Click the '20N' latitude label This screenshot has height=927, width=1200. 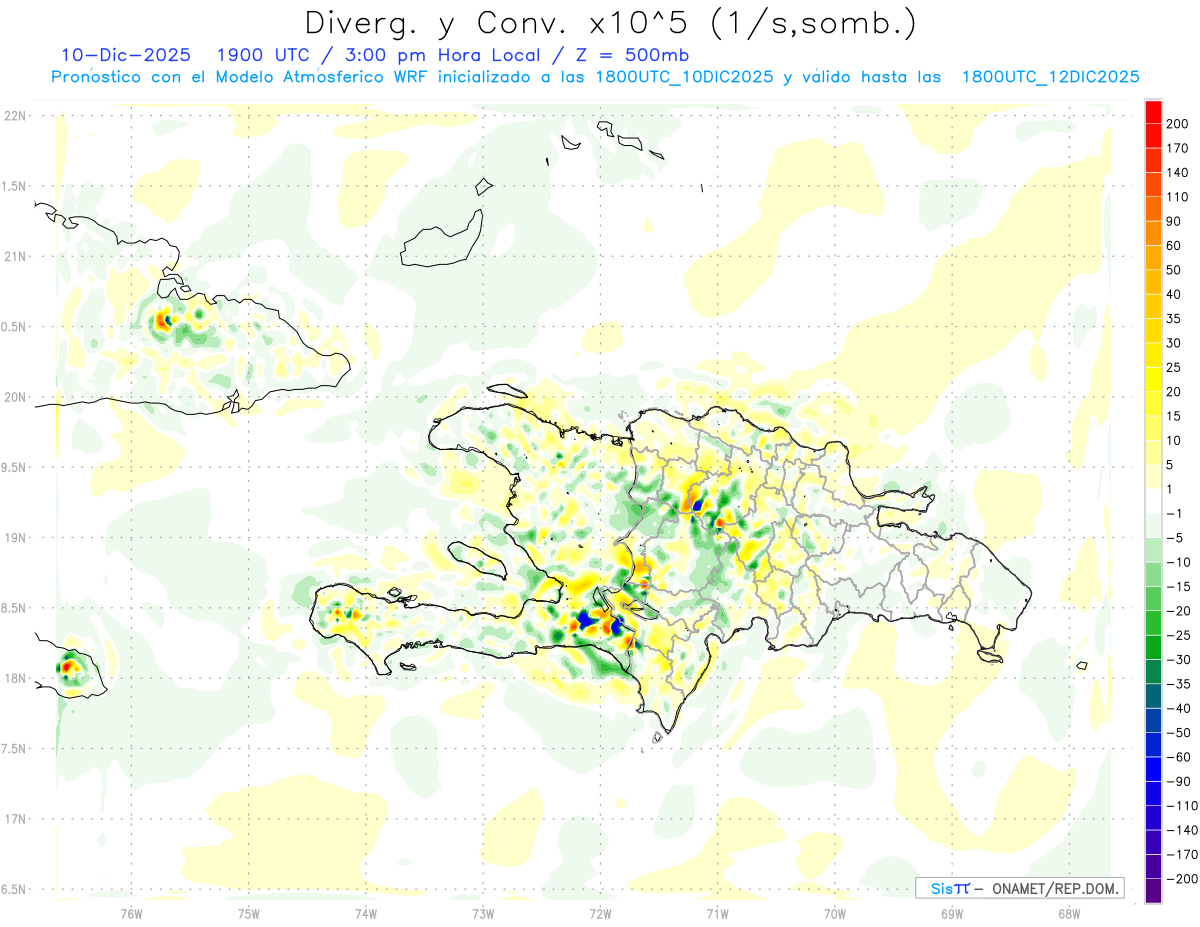[x=13, y=397]
